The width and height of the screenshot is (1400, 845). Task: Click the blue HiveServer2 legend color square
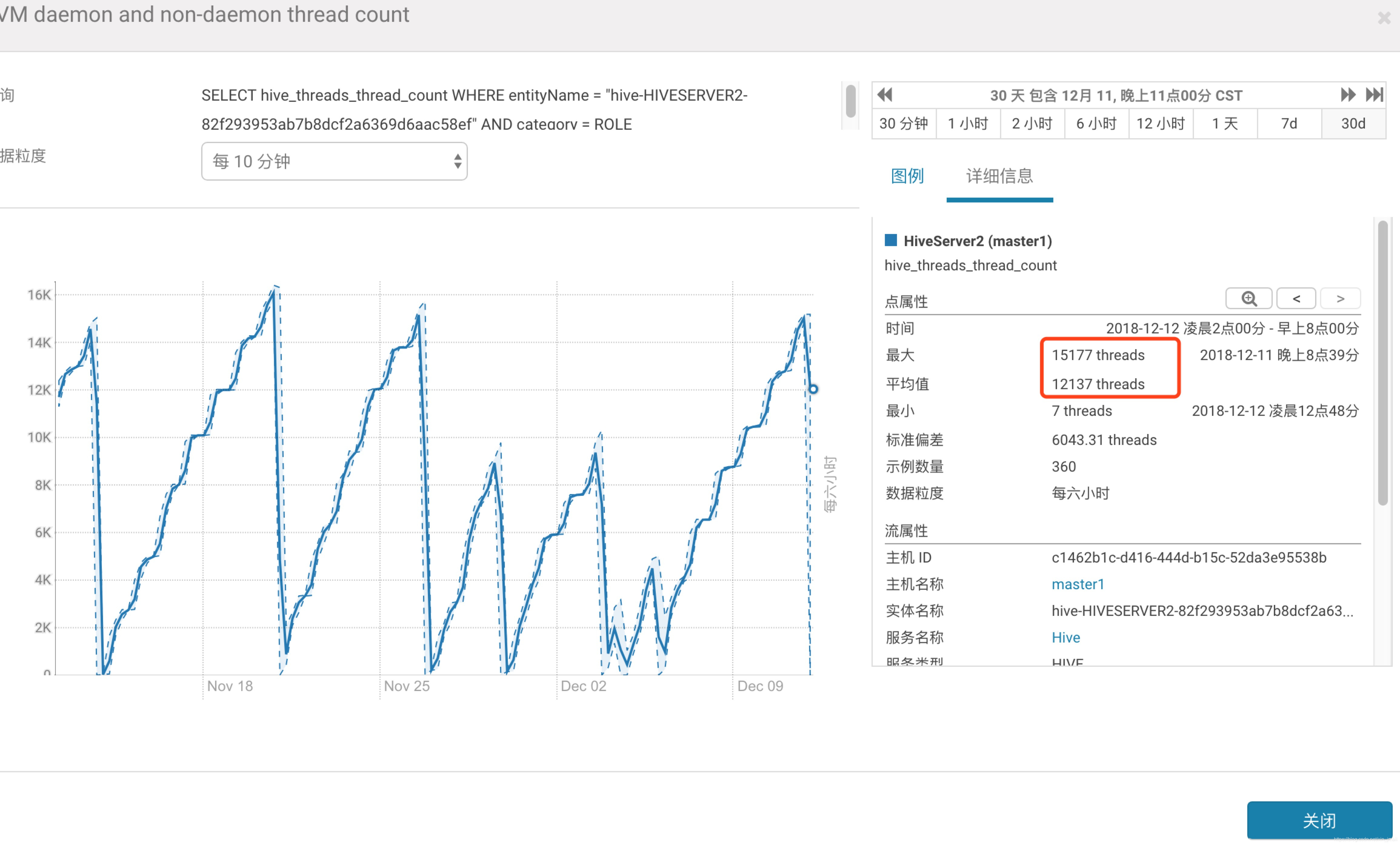890,240
